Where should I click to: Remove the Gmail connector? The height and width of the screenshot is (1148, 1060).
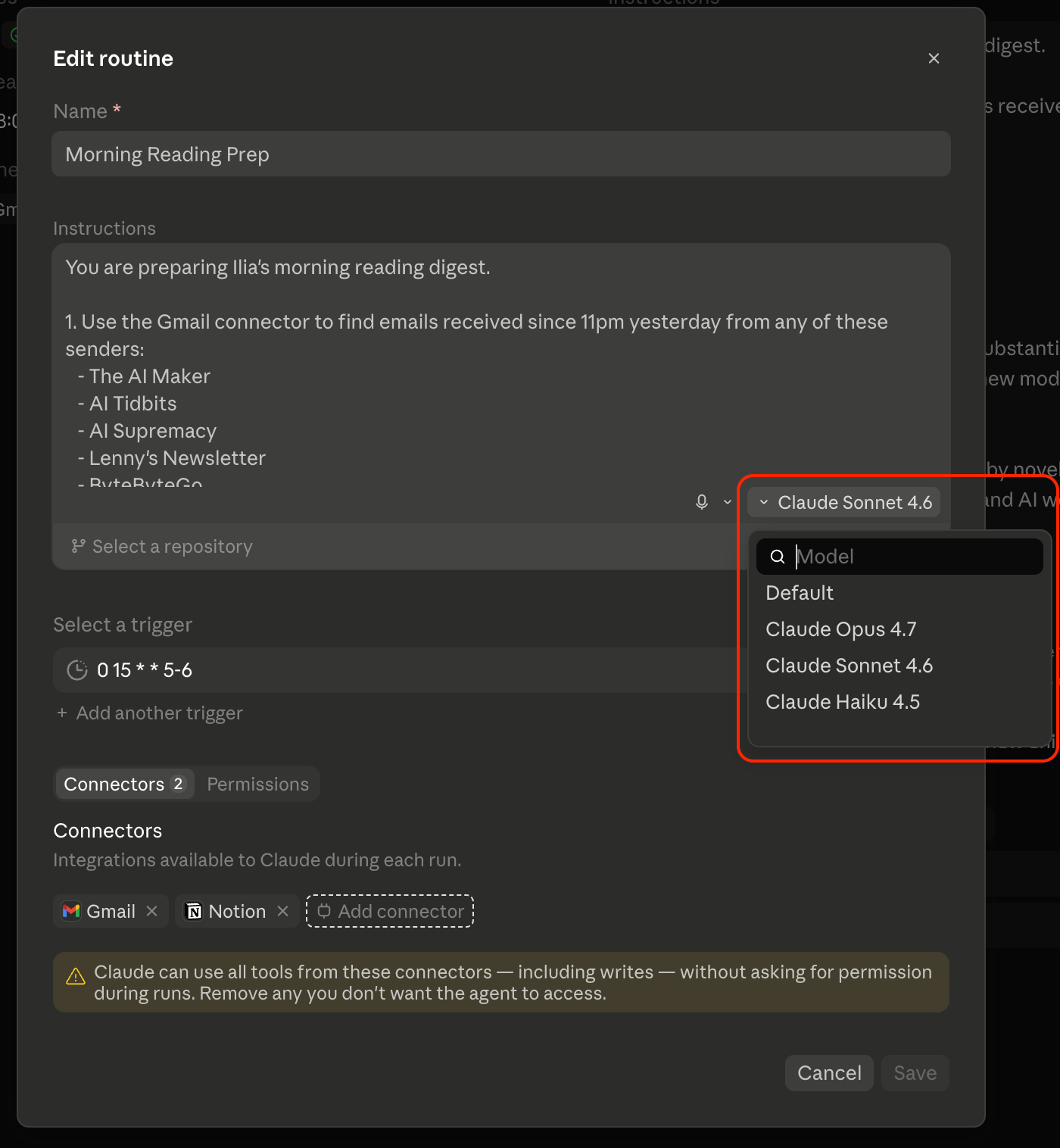[x=152, y=911]
